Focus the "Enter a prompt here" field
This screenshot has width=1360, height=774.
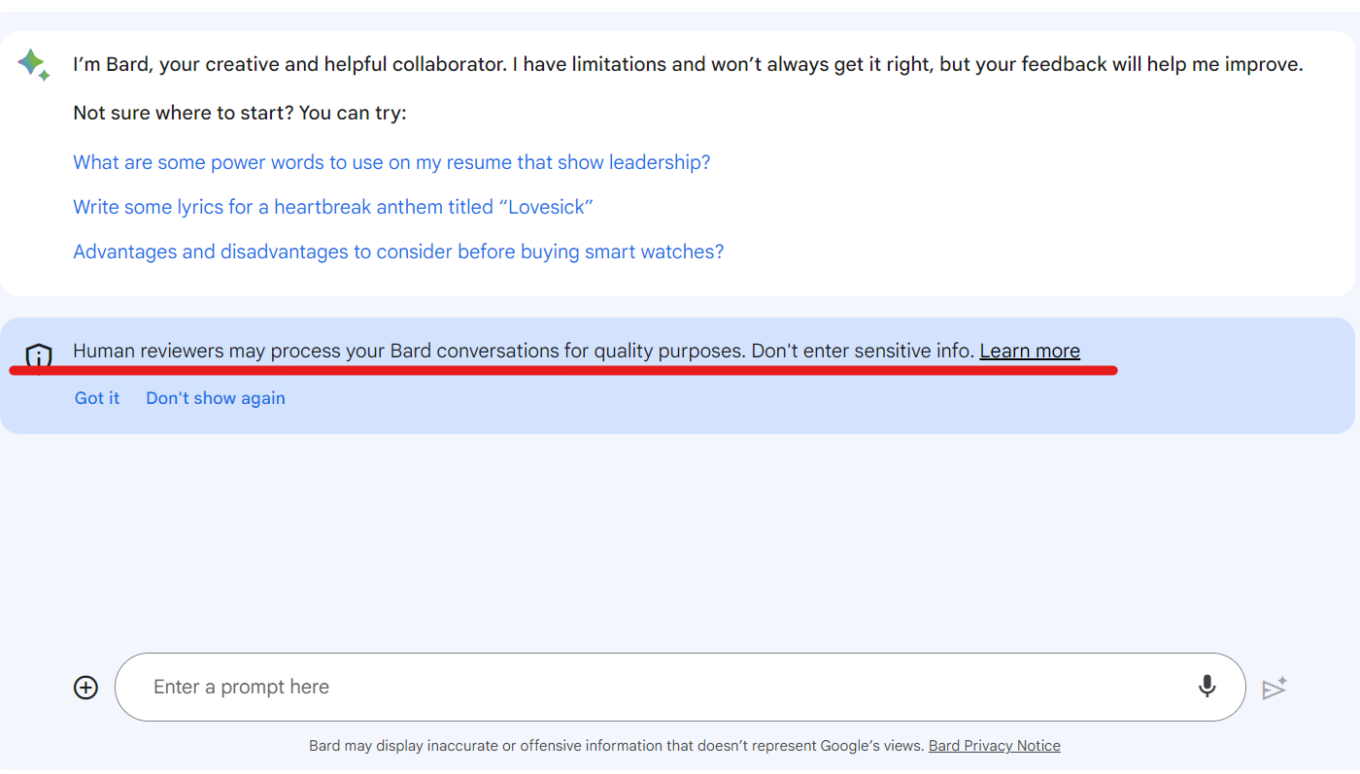click(680, 687)
